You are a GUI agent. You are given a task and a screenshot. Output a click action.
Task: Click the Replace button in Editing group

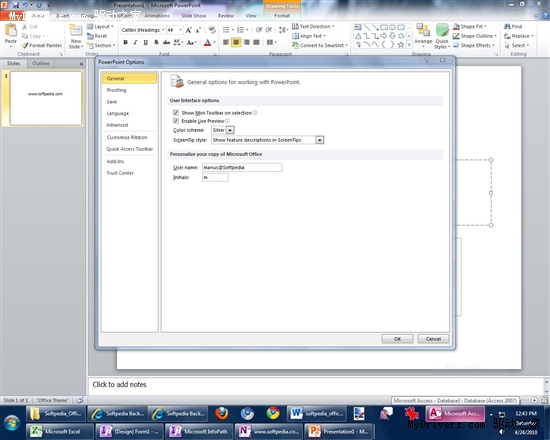point(519,36)
